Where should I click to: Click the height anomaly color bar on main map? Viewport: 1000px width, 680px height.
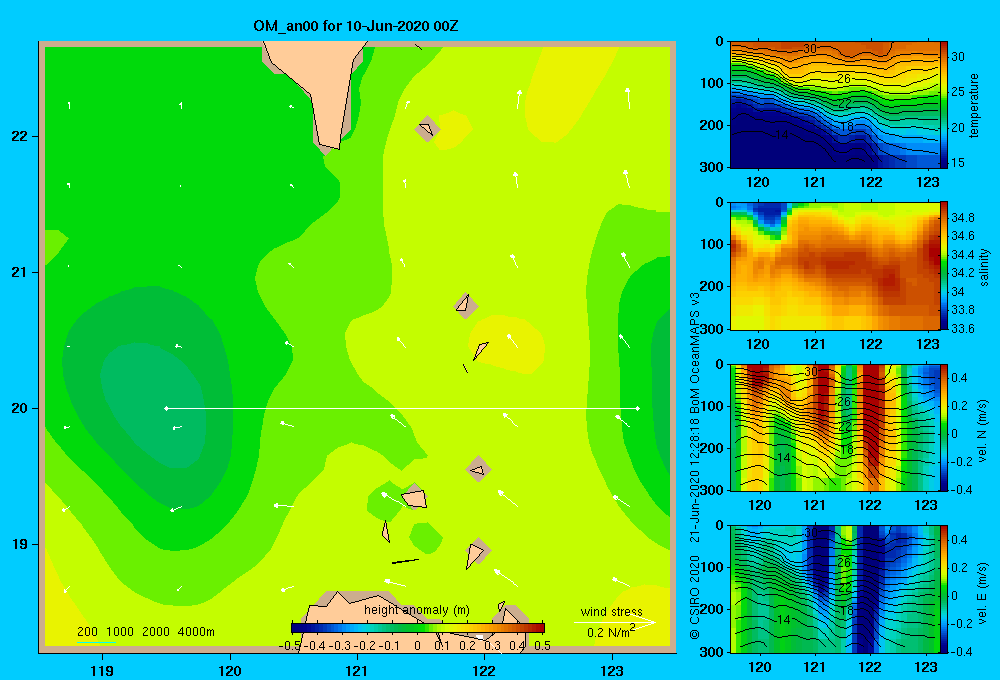(x=418, y=628)
